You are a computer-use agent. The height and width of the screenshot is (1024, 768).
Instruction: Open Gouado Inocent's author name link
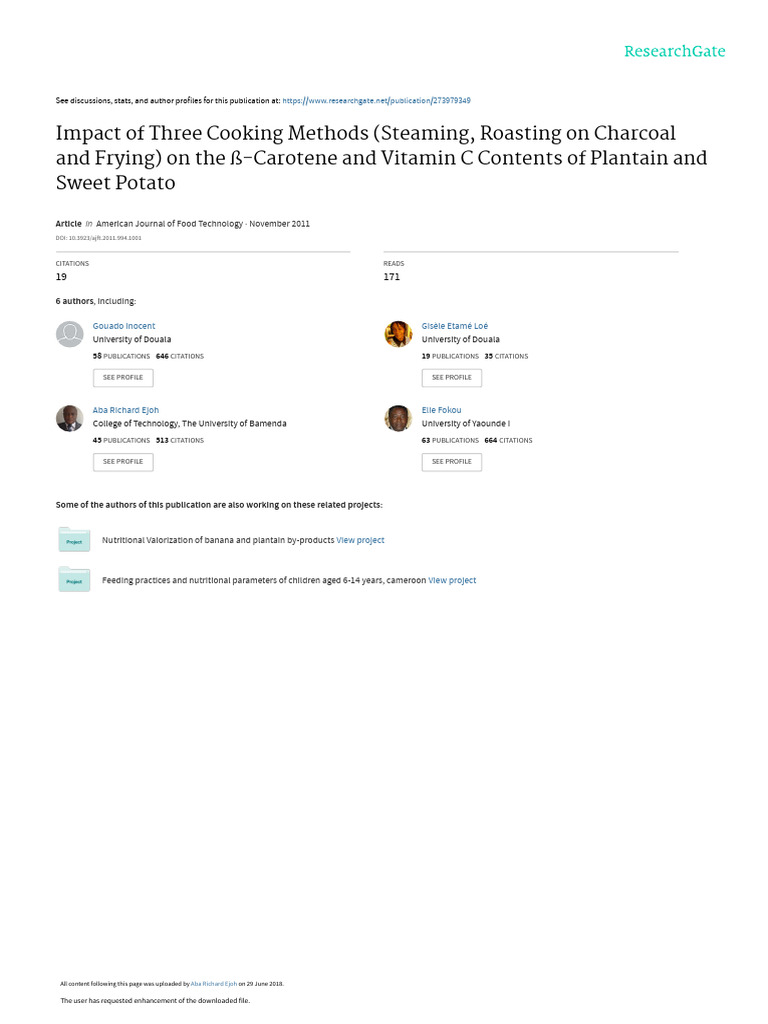[x=124, y=326]
